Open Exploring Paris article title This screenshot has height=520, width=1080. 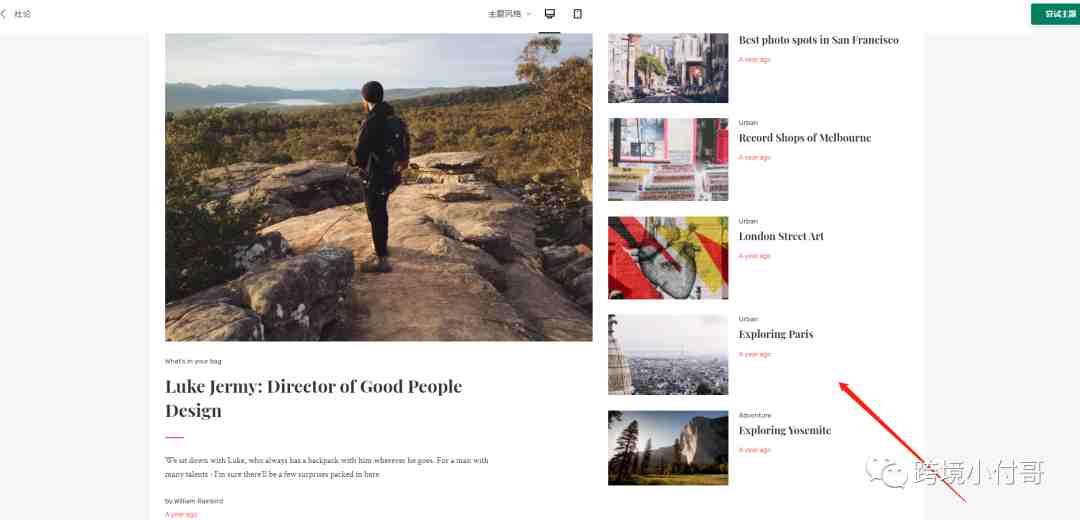pyautogui.click(x=776, y=334)
